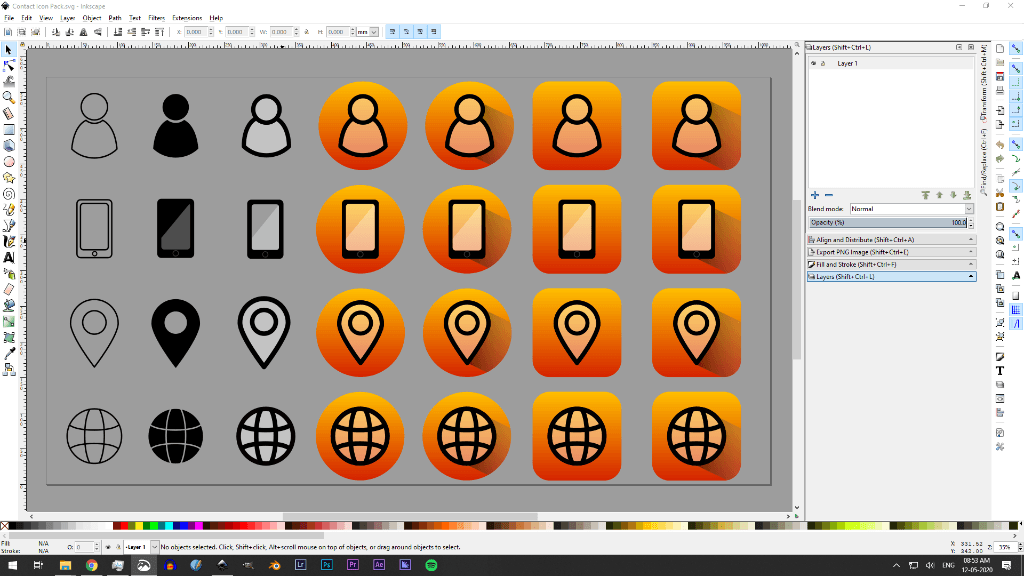Select the Calligraphy tool
Image resolution: width=1024 pixels, height=576 pixels.
(9, 240)
